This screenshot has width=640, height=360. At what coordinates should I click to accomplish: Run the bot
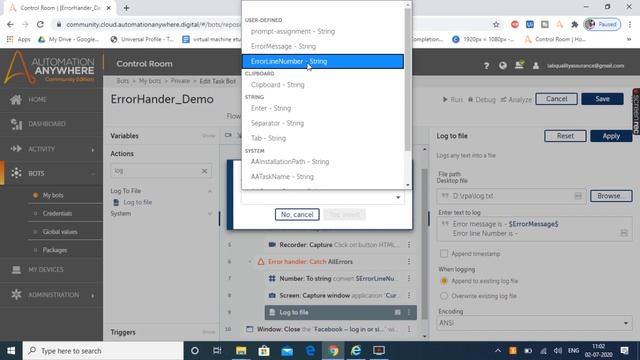coord(453,99)
